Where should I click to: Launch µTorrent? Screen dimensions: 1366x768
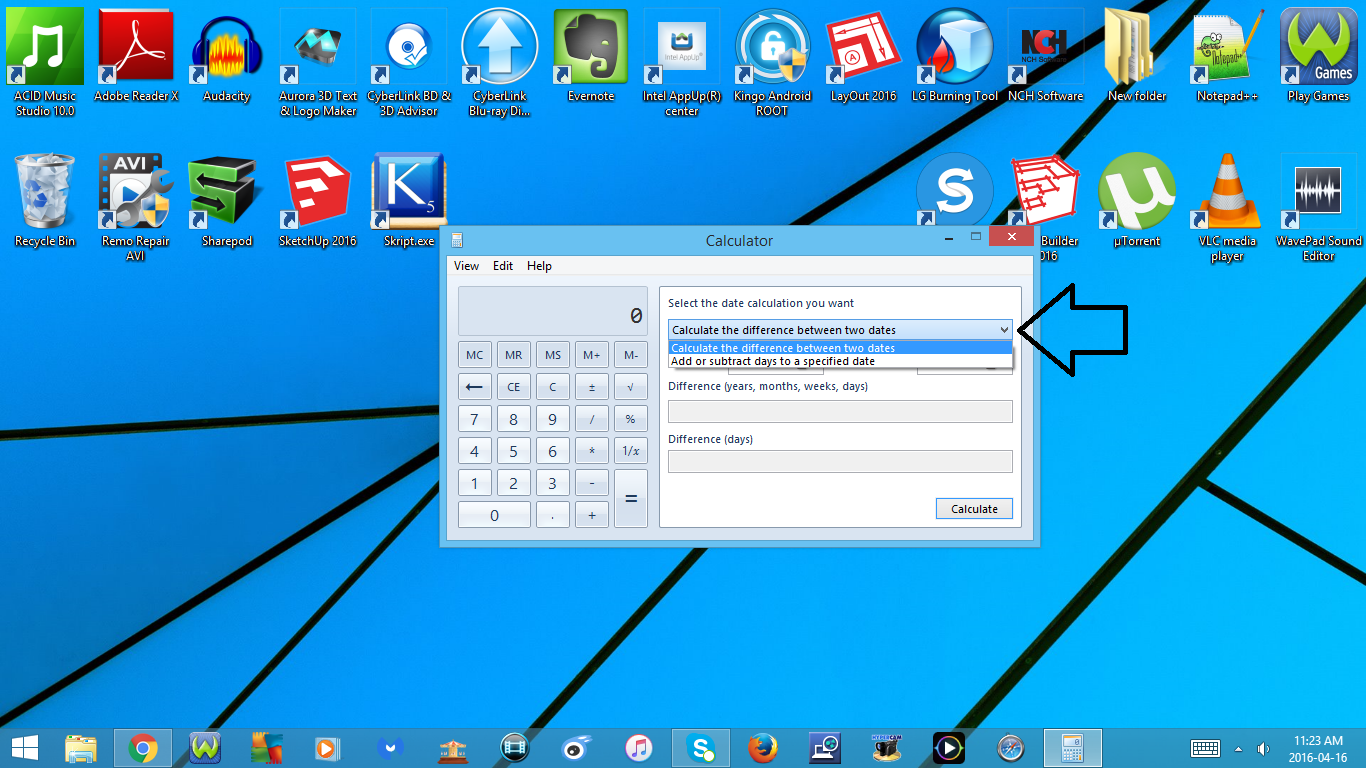coord(1135,190)
